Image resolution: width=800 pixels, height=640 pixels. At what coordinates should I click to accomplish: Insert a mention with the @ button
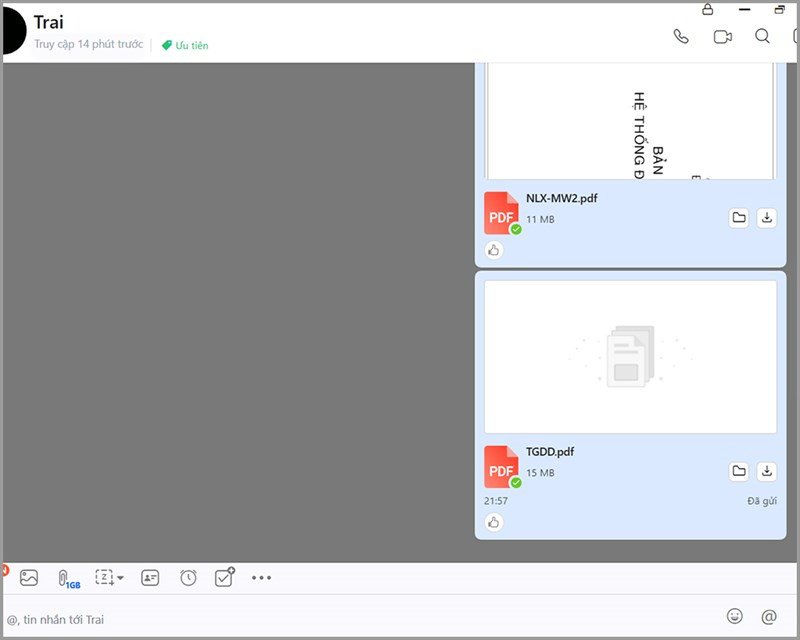coord(769,617)
